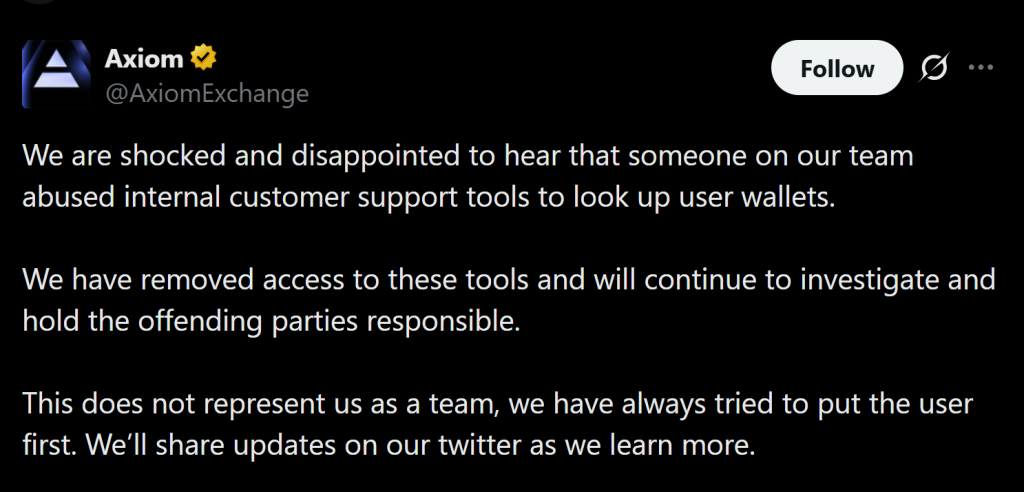Click the line starting "This does not represent us"
Viewport: 1024px width, 492px height.
click(x=498, y=404)
